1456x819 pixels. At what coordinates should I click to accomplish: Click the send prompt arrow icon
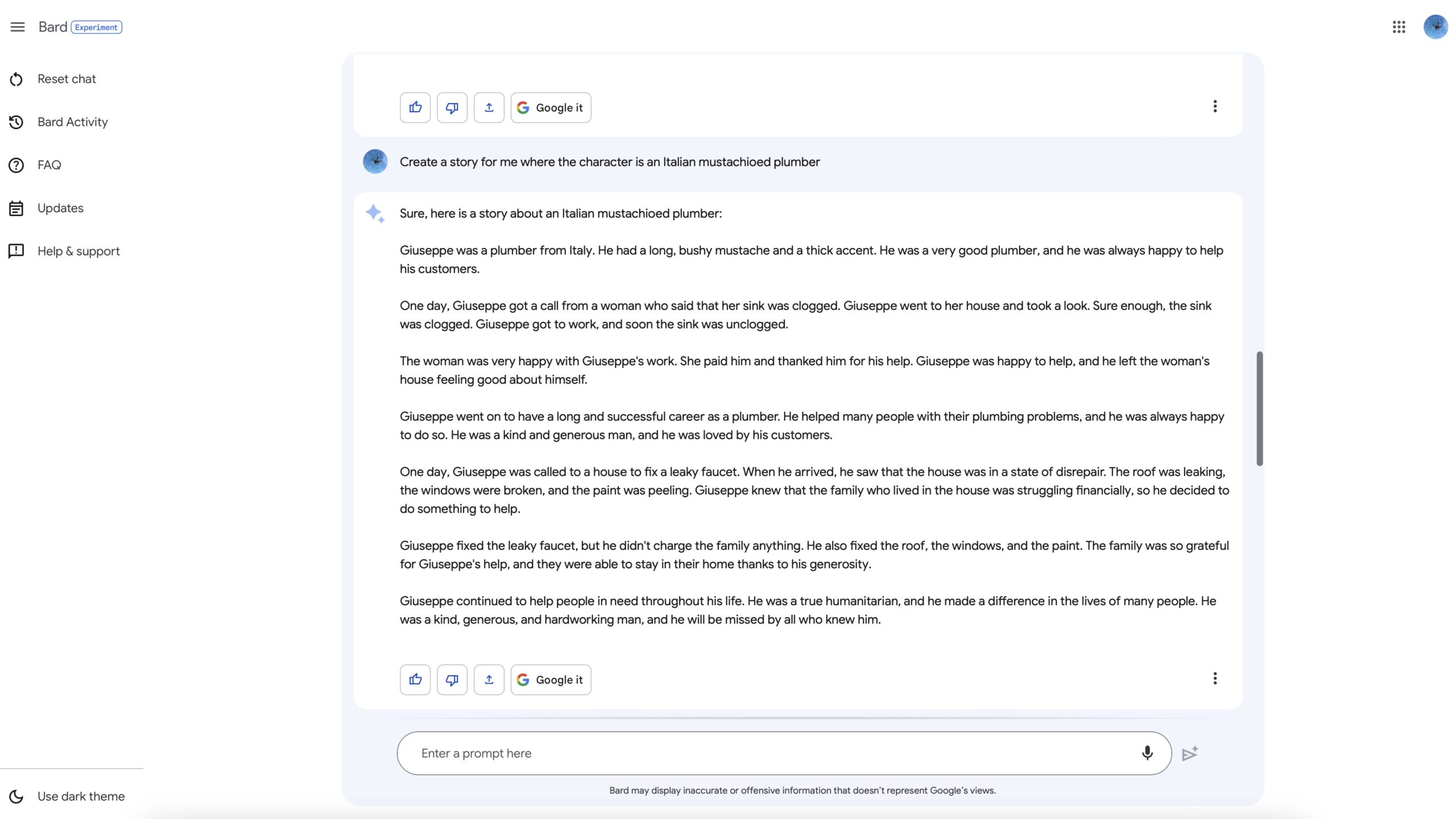(x=1190, y=754)
